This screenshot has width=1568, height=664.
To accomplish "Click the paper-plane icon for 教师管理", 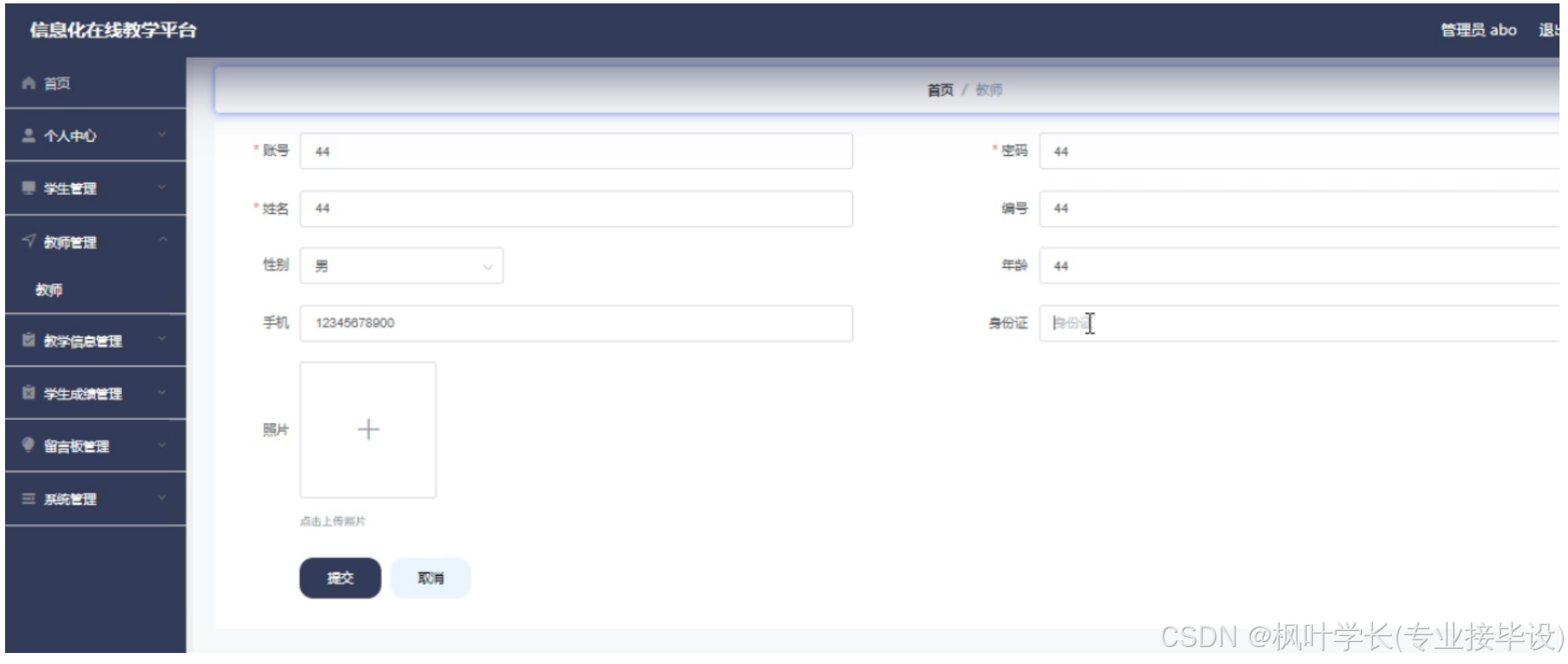I will pyautogui.click(x=29, y=242).
